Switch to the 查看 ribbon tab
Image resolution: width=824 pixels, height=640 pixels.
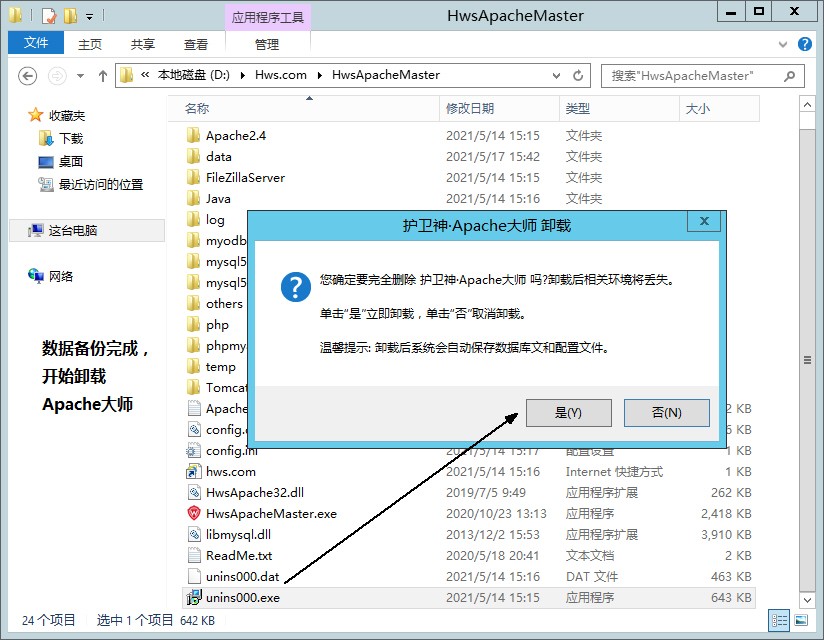[x=196, y=45]
